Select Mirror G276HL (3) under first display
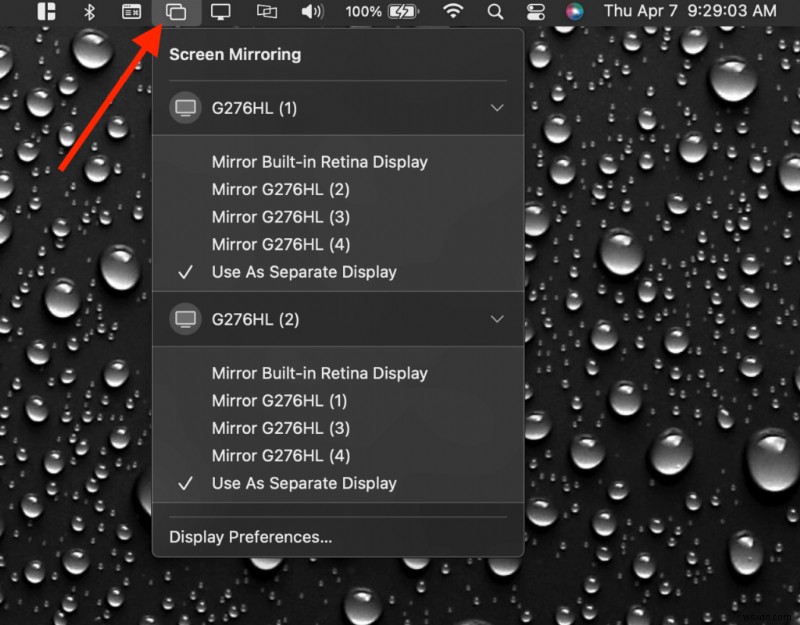The width and height of the screenshot is (800, 625). [x=280, y=216]
